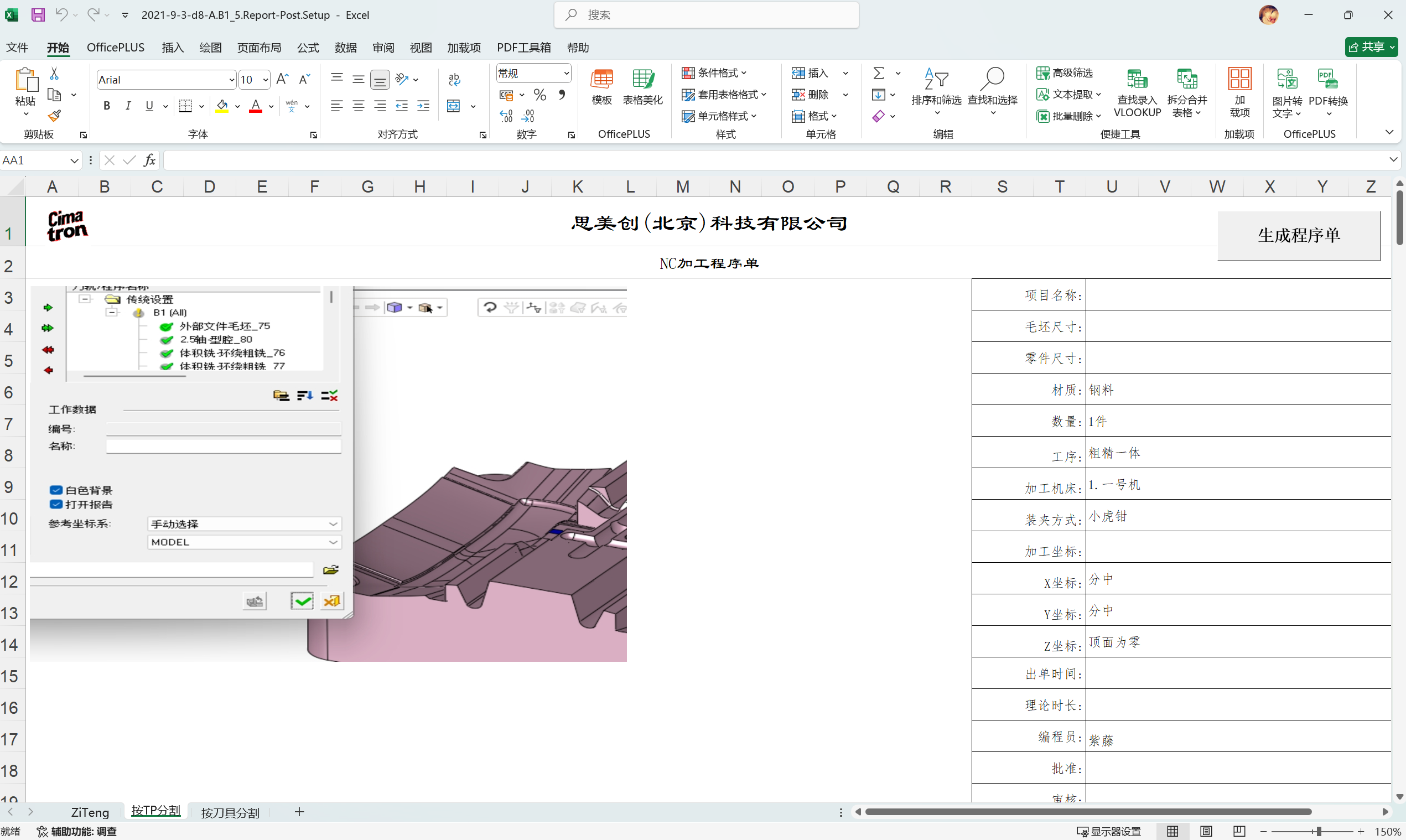Click the percent style icon
The image size is (1406, 840).
click(x=539, y=95)
